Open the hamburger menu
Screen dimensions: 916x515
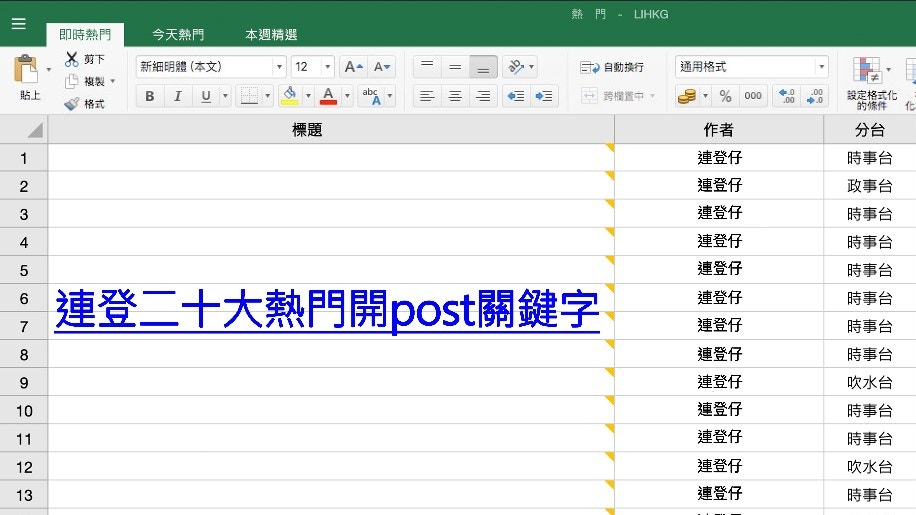point(18,24)
